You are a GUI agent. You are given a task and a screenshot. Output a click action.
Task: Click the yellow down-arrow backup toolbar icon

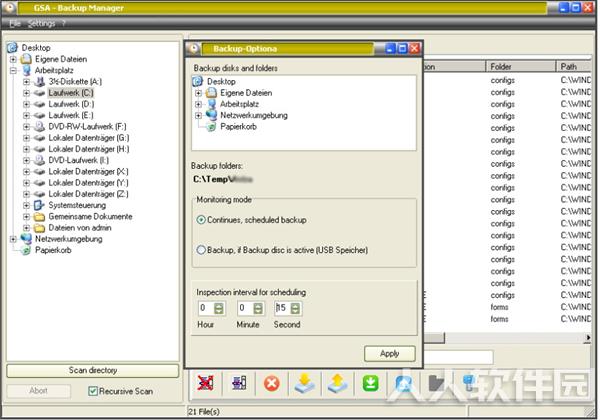[305, 383]
